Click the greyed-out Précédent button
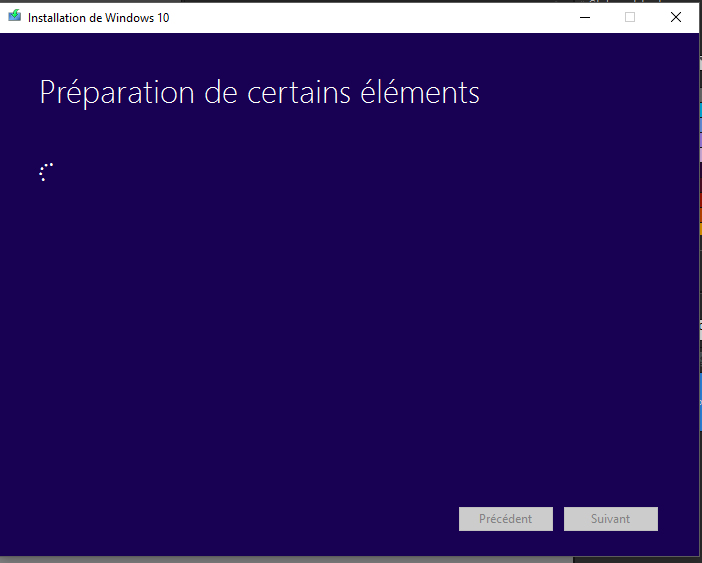Image resolution: width=702 pixels, height=563 pixels. click(x=505, y=519)
